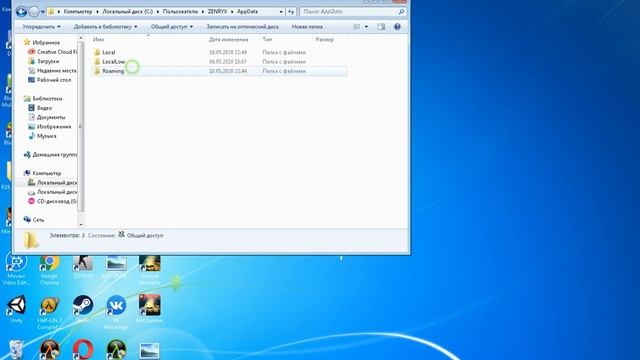Click Записать на оптический диск
Viewport: 640px width, 360px height.
tap(242, 27)
